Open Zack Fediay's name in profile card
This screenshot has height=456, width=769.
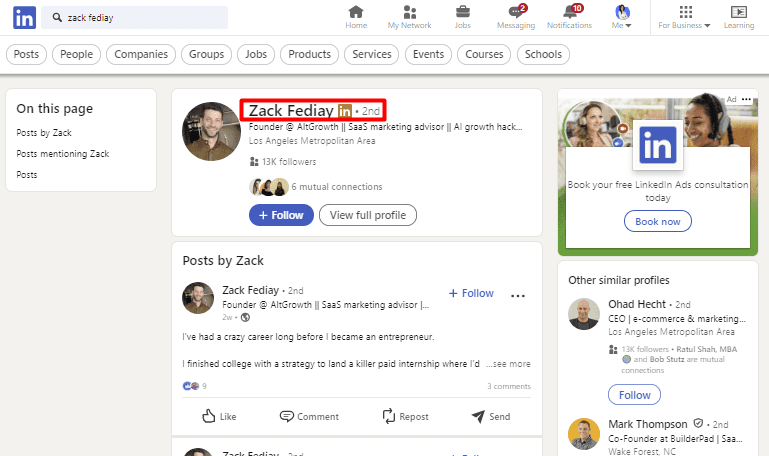click(291, 111)
